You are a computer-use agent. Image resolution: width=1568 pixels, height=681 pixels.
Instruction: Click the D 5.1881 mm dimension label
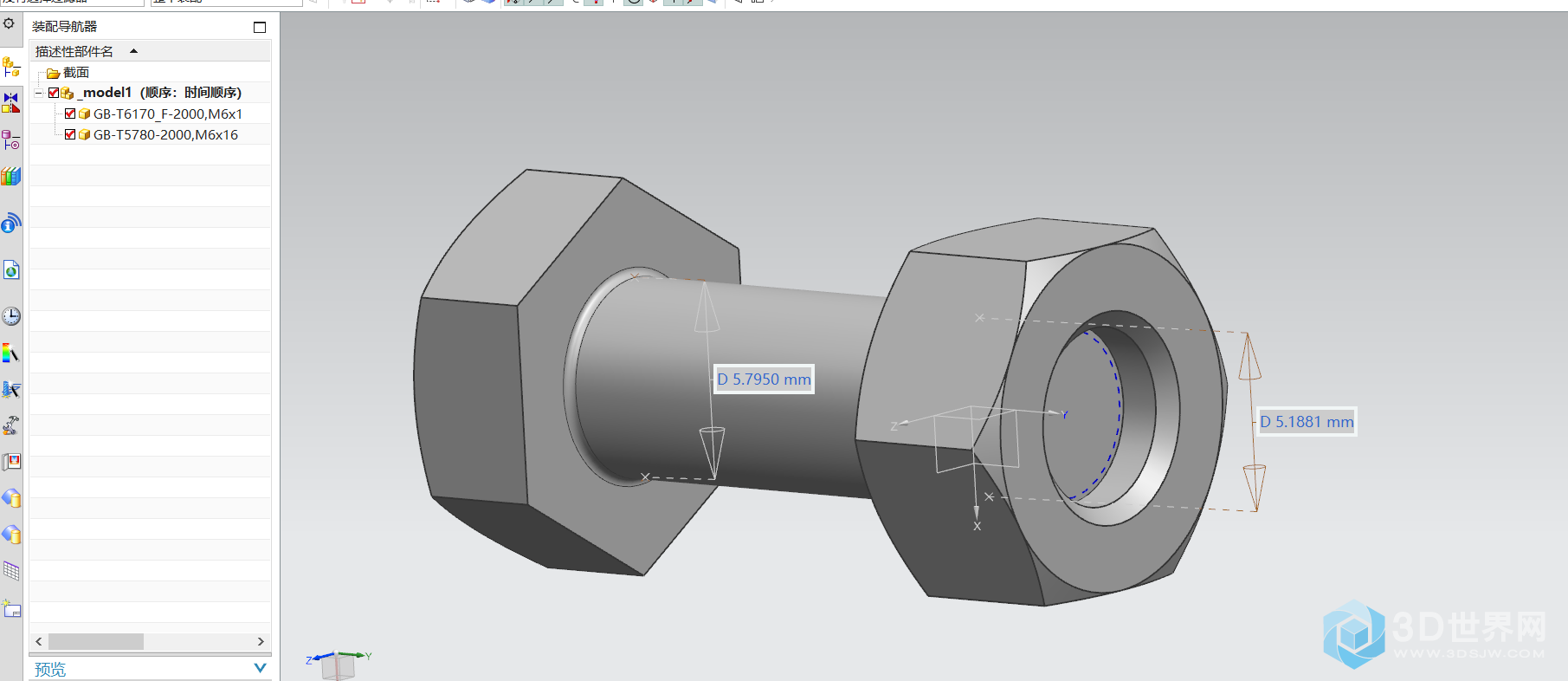[x=1307, y=422]
